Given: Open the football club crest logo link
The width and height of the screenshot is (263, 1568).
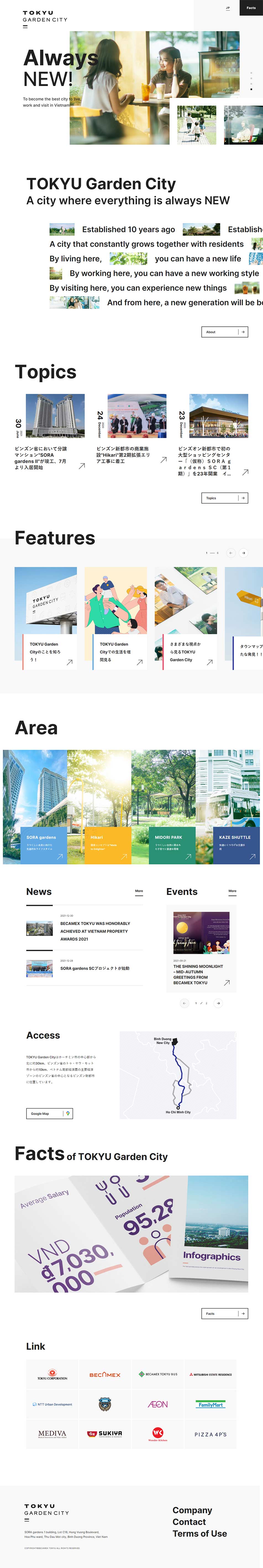Looking at the screenshot, I should coord(105,1404).
